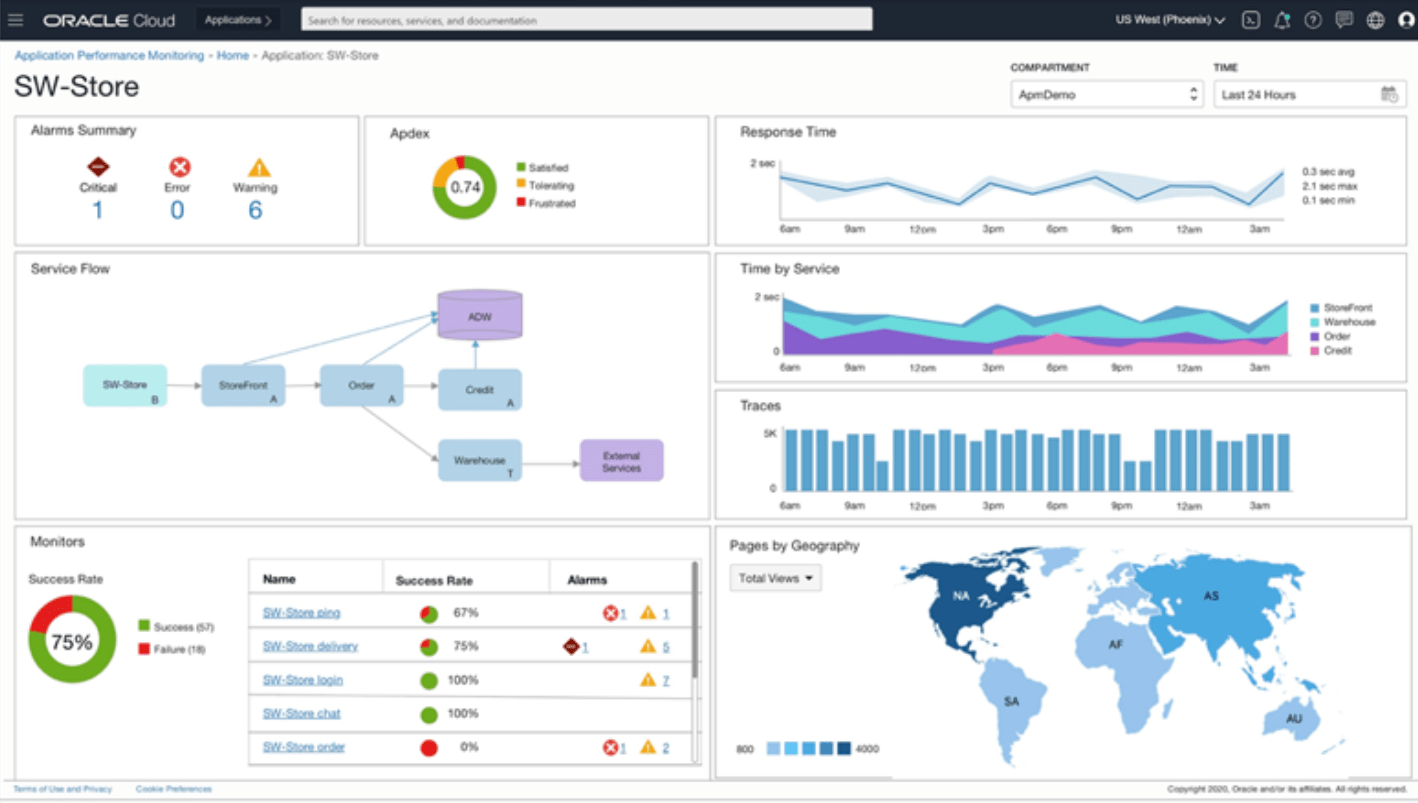Open the notifications bell
Image resolution: width=1418 pixels, height=803 pixels.
(x=1282, y=19)
